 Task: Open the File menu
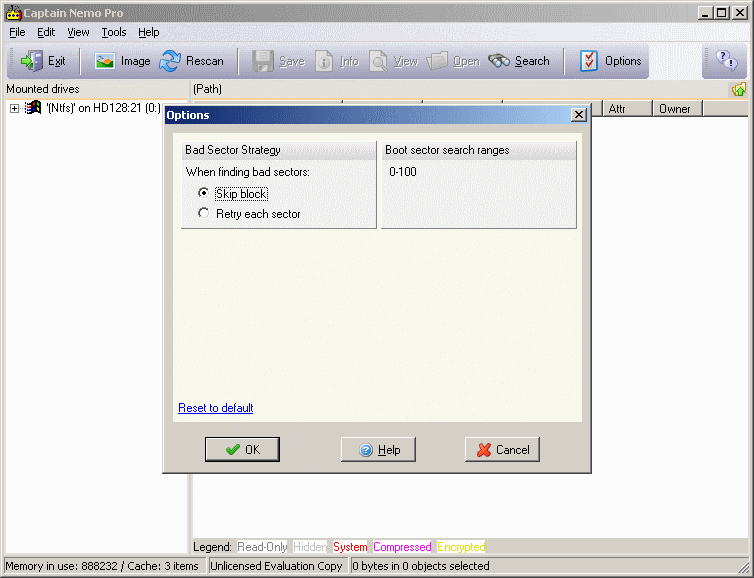coord(17,32)
